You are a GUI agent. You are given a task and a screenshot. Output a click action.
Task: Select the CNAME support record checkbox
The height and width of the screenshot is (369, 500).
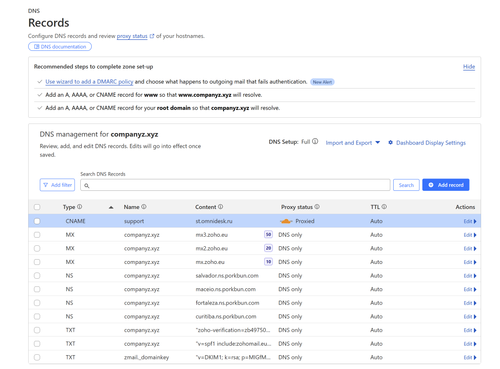point(37,221)
